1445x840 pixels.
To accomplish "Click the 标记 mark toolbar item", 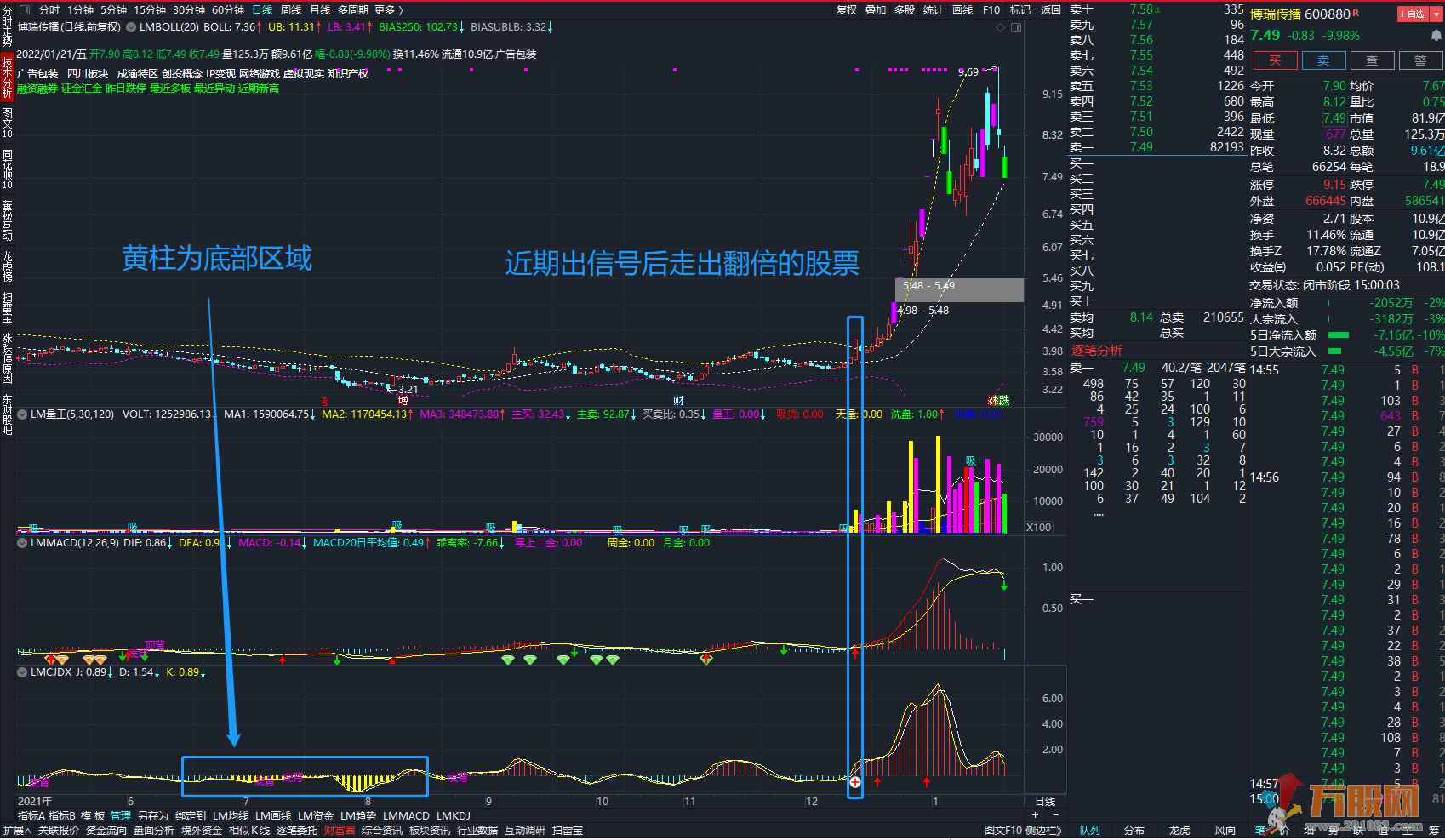I will [x=1020, y=10].
